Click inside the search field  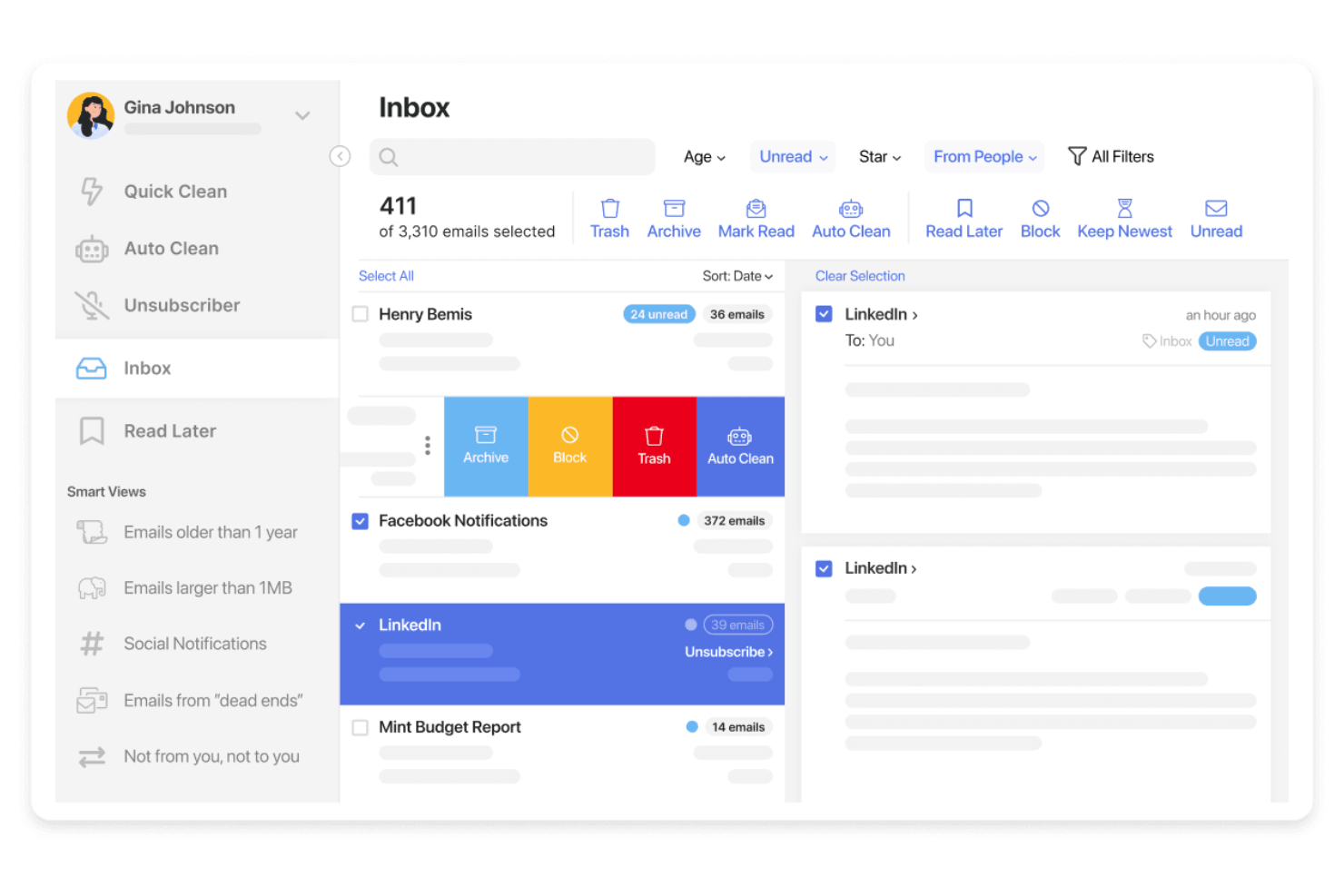click(x=512, y=156)
